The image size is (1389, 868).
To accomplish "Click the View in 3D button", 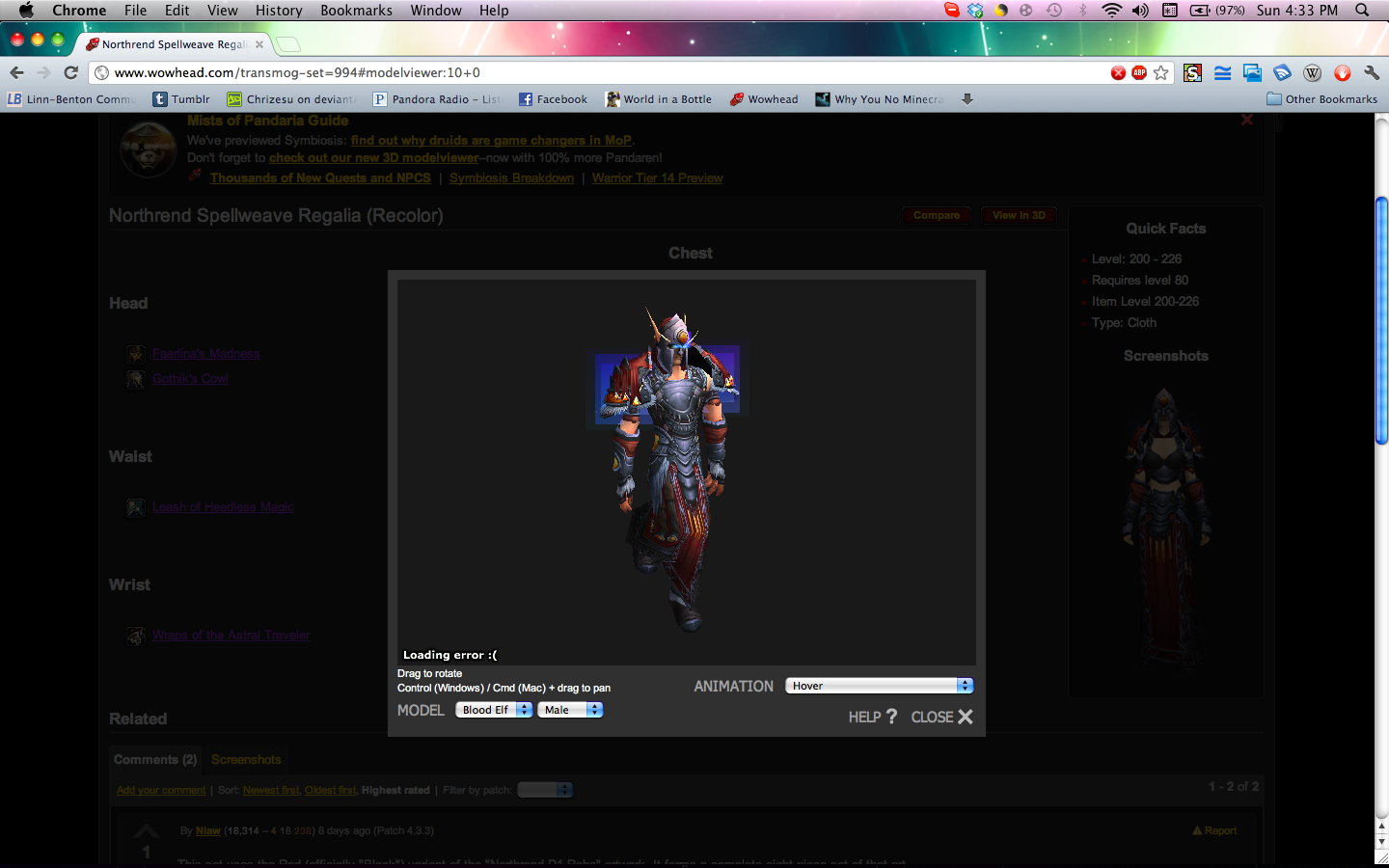I will pyautogui.click(x=1019, y=215).
